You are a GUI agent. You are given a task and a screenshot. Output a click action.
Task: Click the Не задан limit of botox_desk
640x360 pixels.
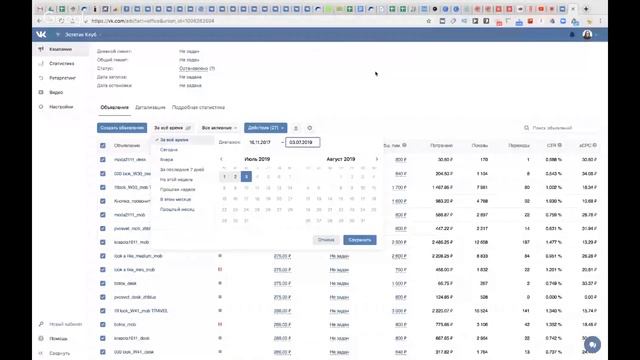click(x=339, y=284)
